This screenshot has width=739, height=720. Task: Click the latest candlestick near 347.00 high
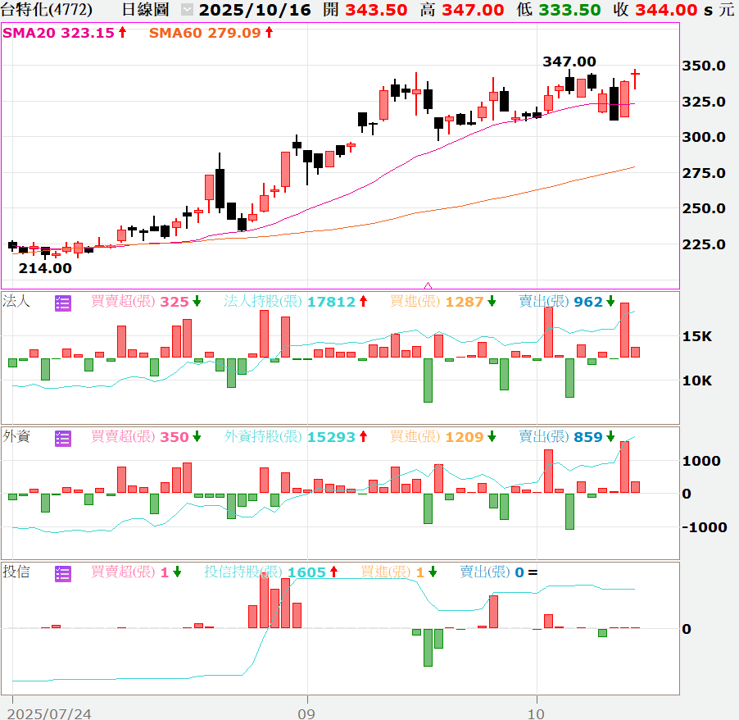(x=635, y=79)
